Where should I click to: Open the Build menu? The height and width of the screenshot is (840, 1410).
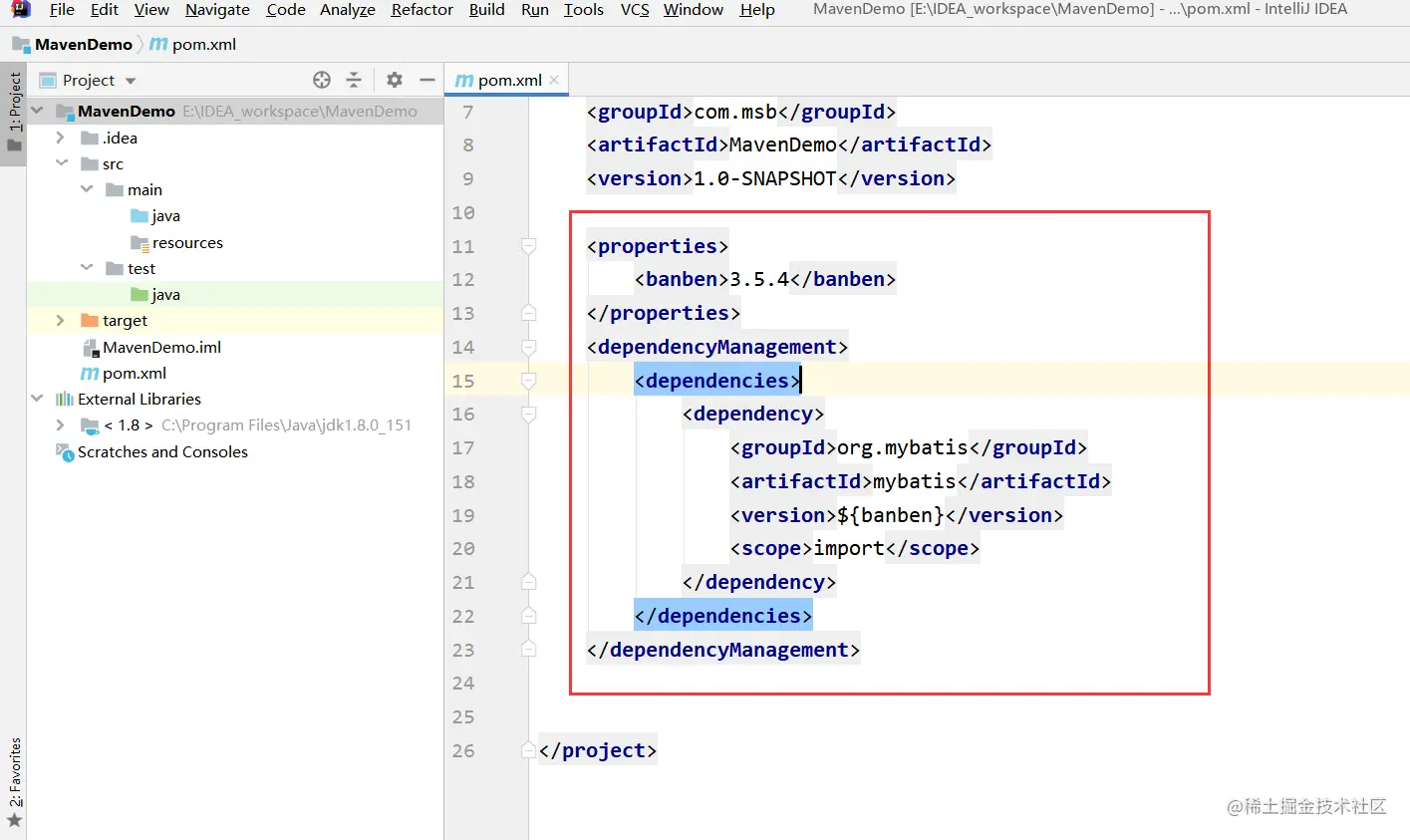[487, 10]
